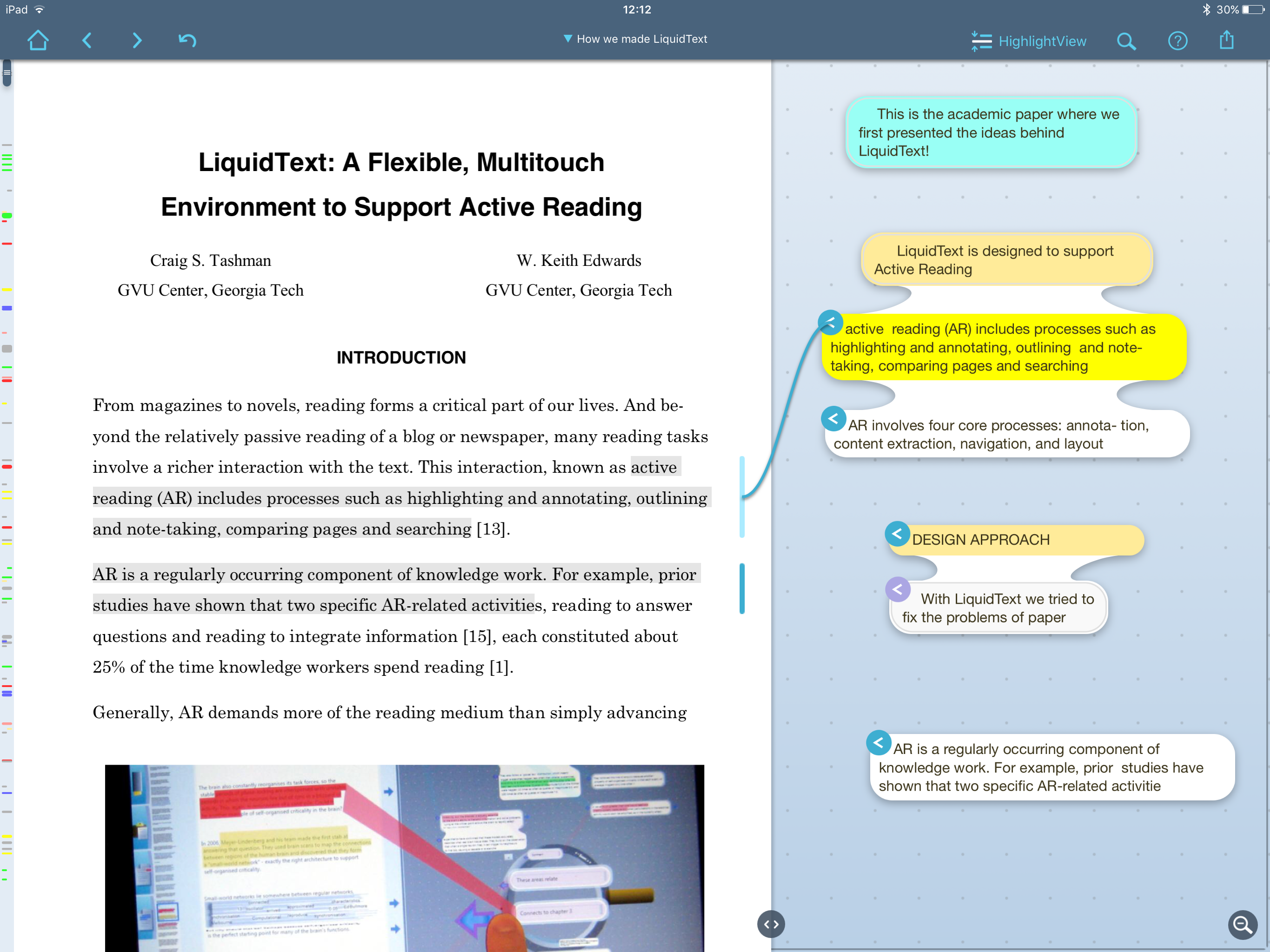Select the 'LiquidText is designed to support' note
Screen dimensions: 1270x952
coord(1006,259)
